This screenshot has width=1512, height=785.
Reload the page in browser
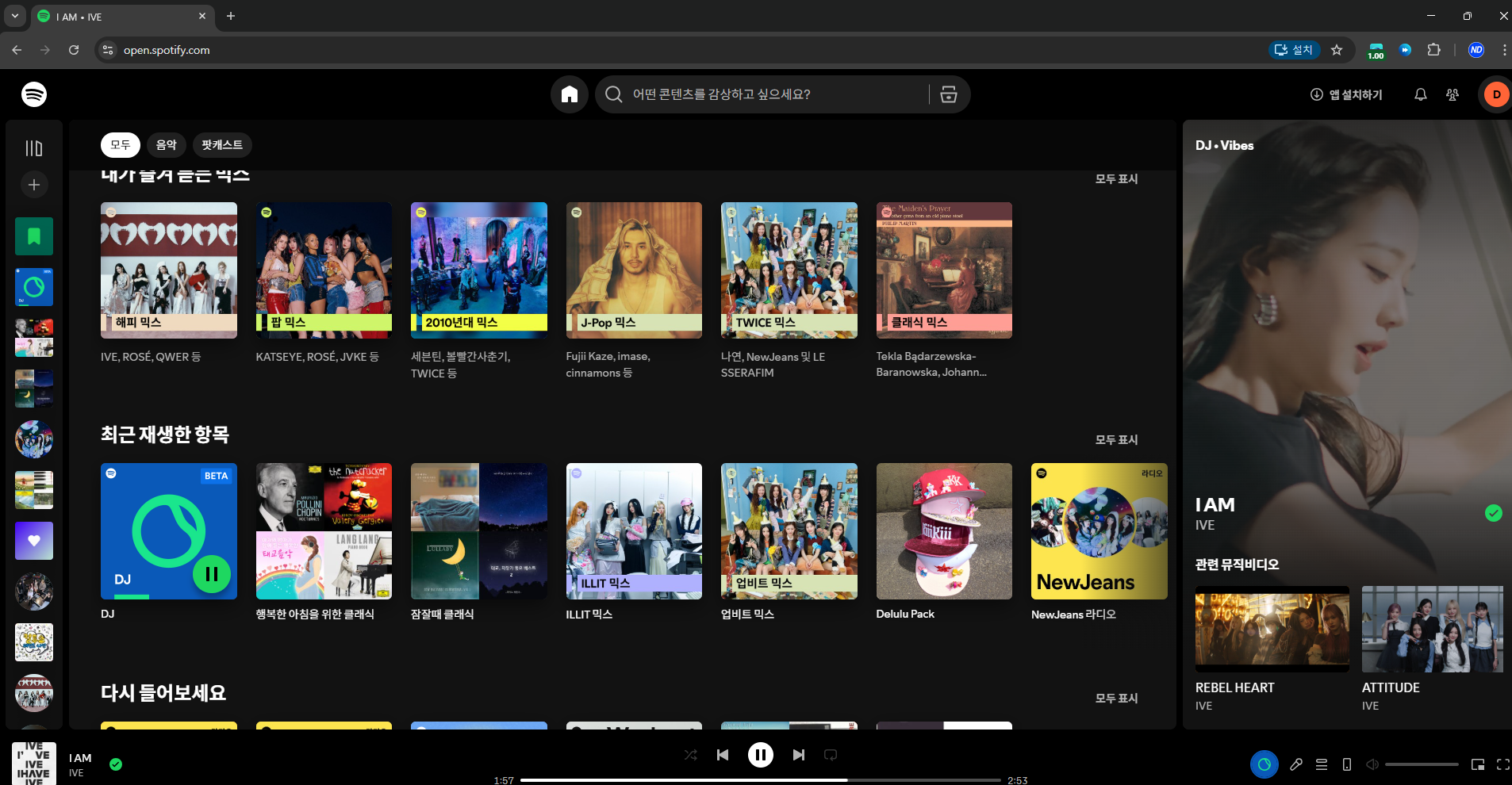[74, 50]
